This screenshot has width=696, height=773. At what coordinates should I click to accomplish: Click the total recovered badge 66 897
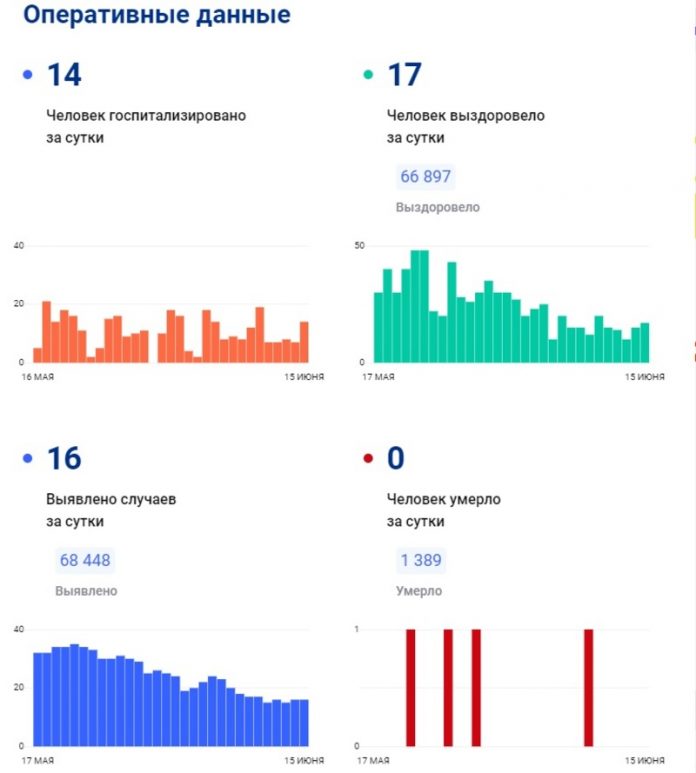click(425, 176)
